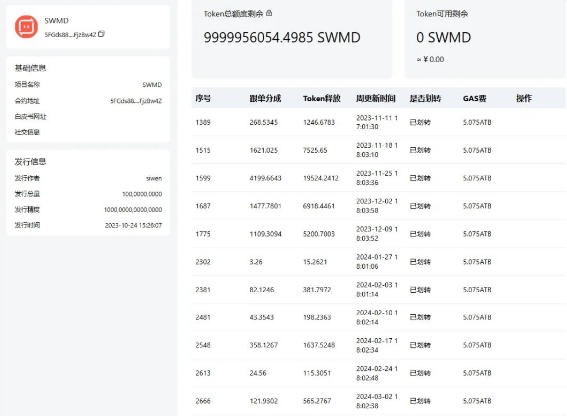Copy the SWMD contract address icon
This screenshot has height=416, width=567.
pos(101,34)
